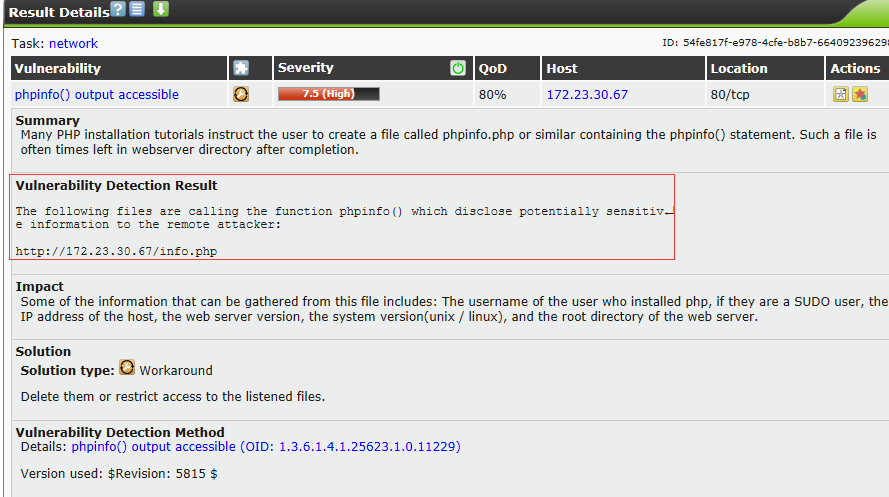Open the network task link
The height and width of the screenshot is (497, 889).
tap(73, 44)
